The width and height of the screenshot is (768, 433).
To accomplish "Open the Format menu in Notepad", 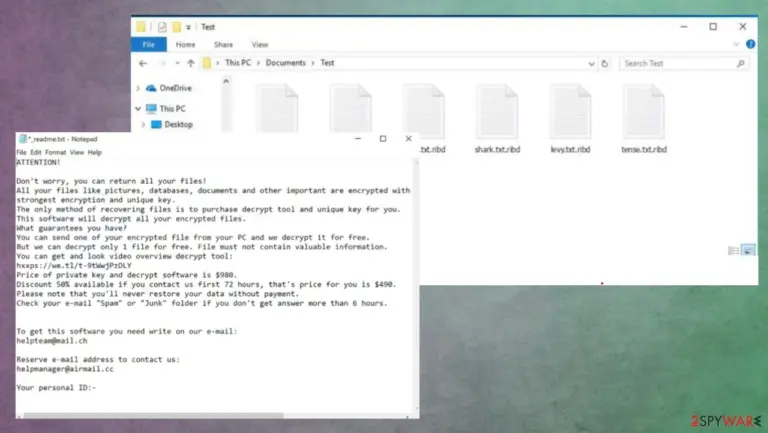I will (x=55, y=152).
